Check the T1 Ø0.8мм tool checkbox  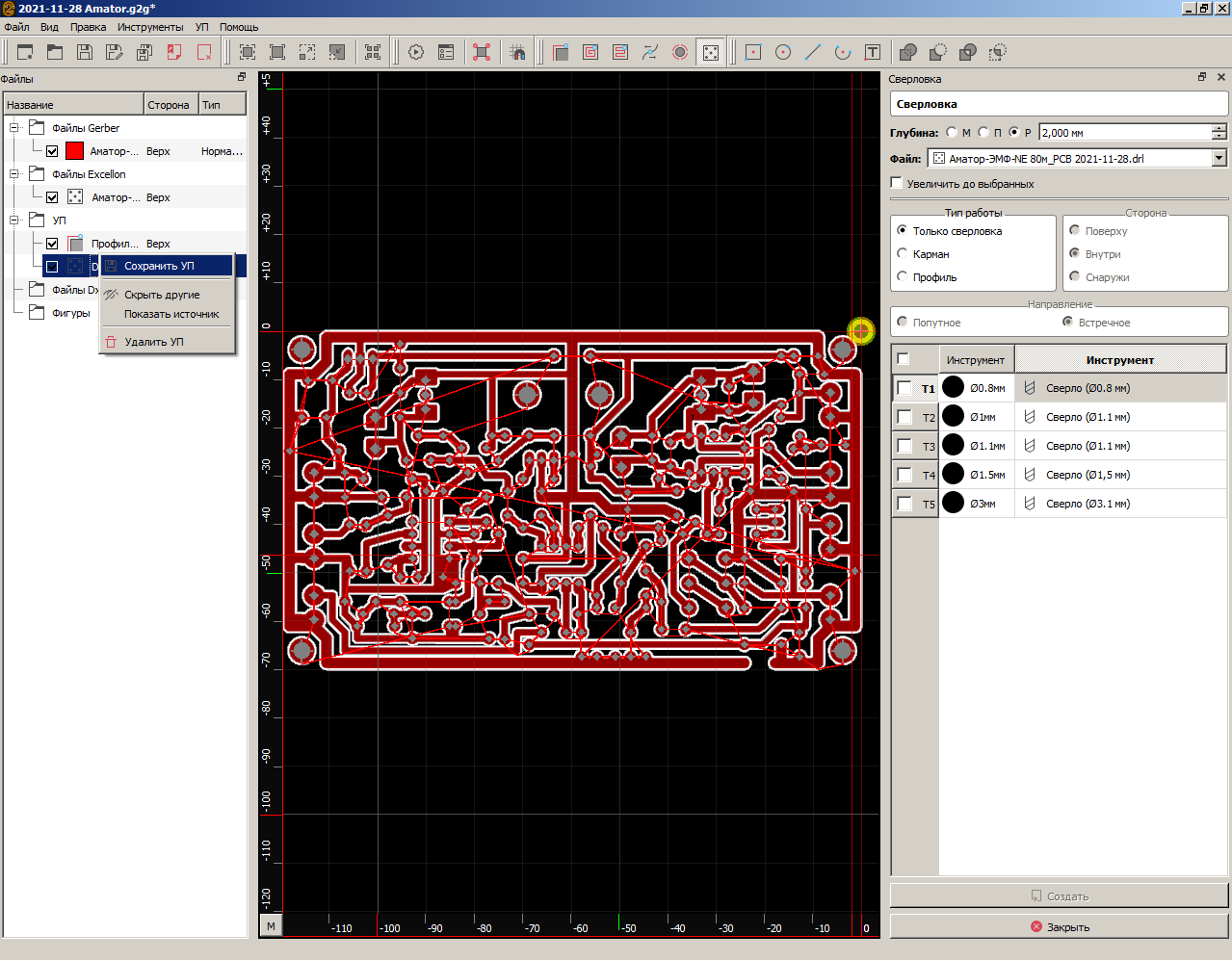click(x=904, y=388)
